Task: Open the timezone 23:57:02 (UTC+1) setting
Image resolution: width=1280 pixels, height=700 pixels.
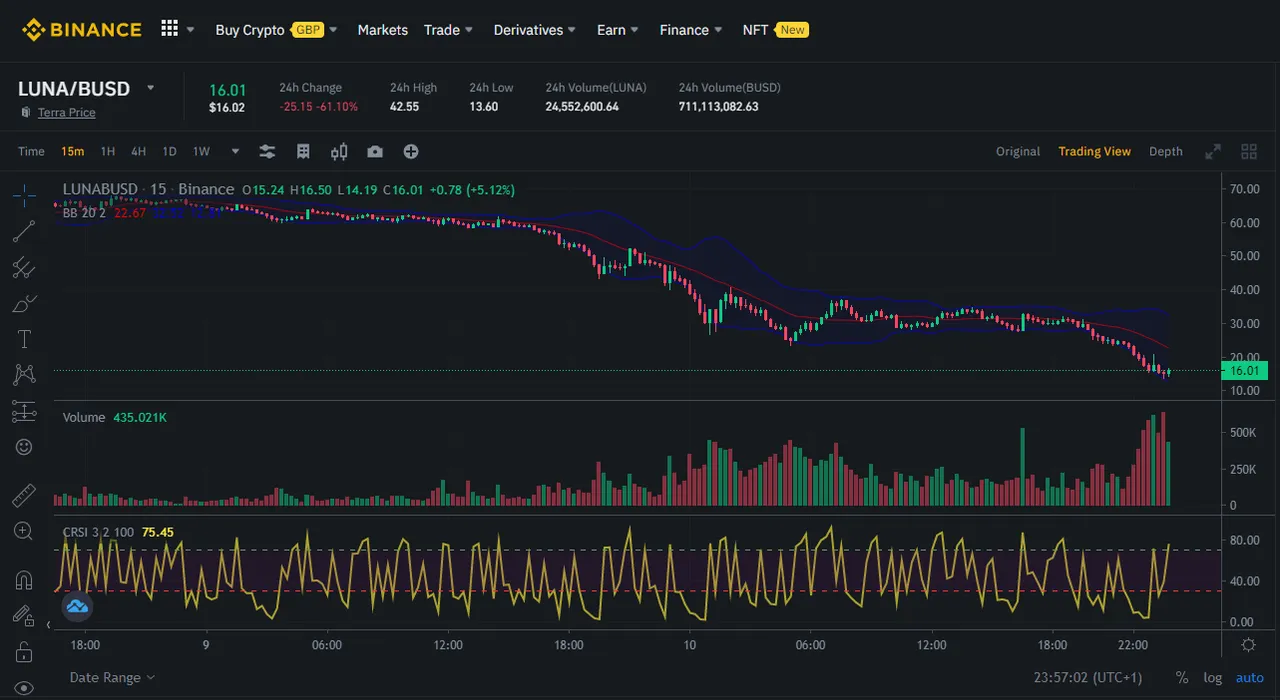Action: pyautogui.click(x=1088, y=677)
